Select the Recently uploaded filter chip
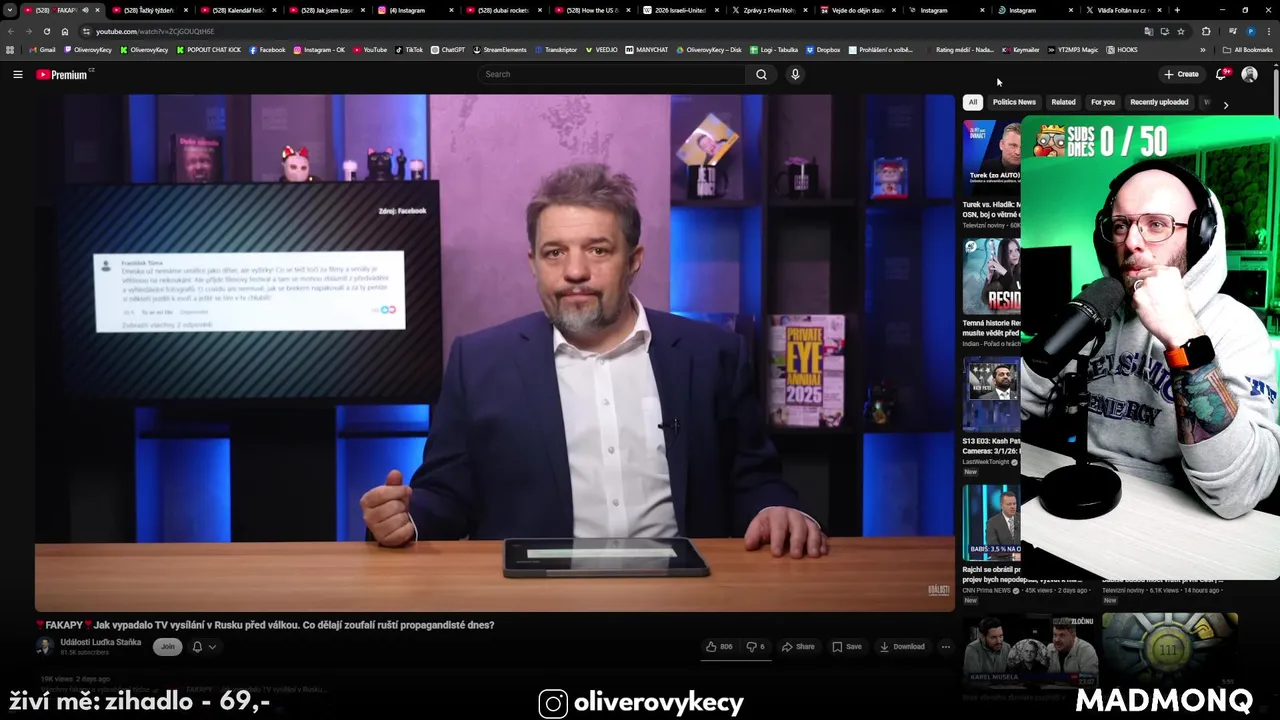The image size is (1280, 720). click(x=1159, y=102)
